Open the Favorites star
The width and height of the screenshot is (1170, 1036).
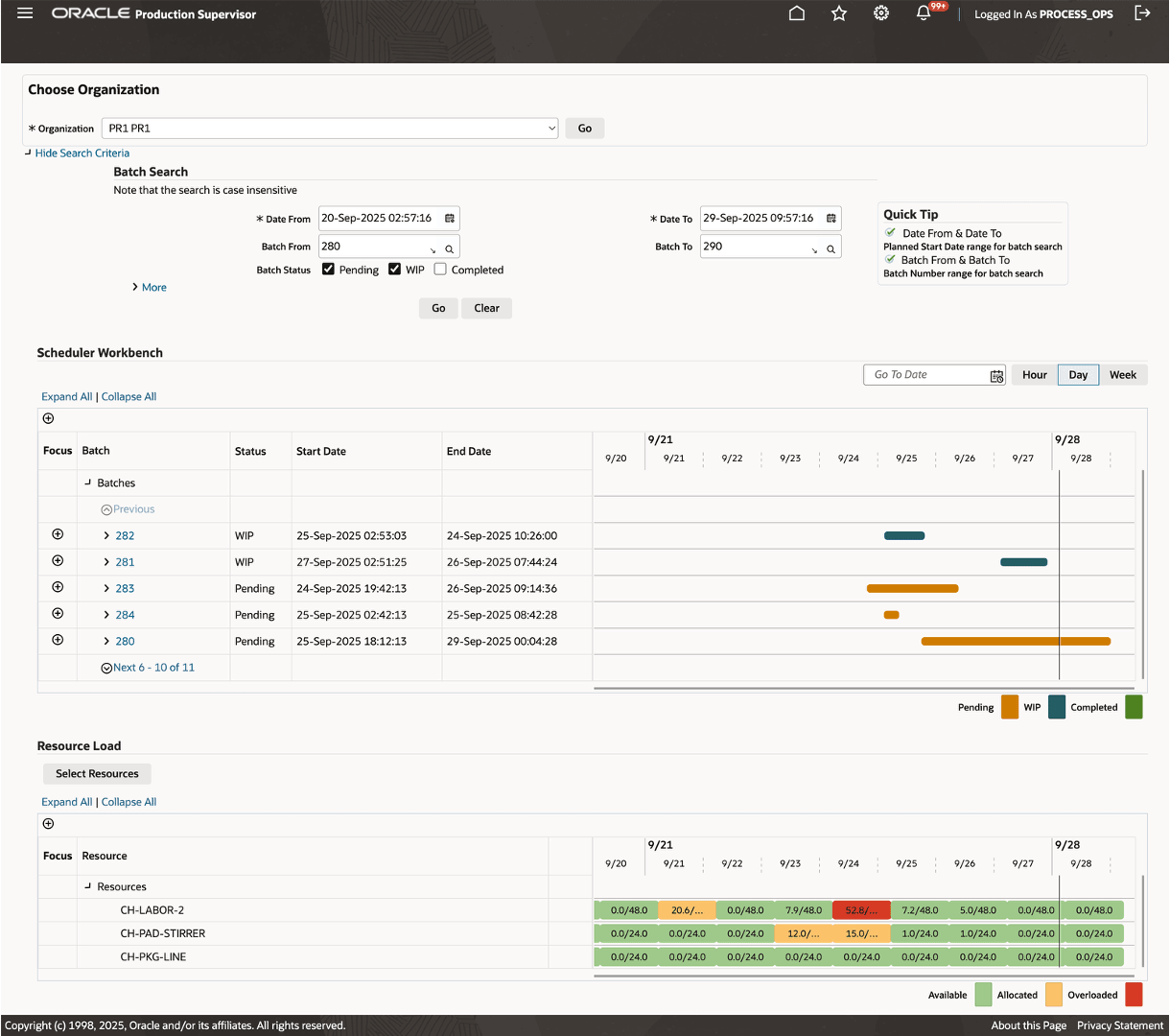(838, 13)
